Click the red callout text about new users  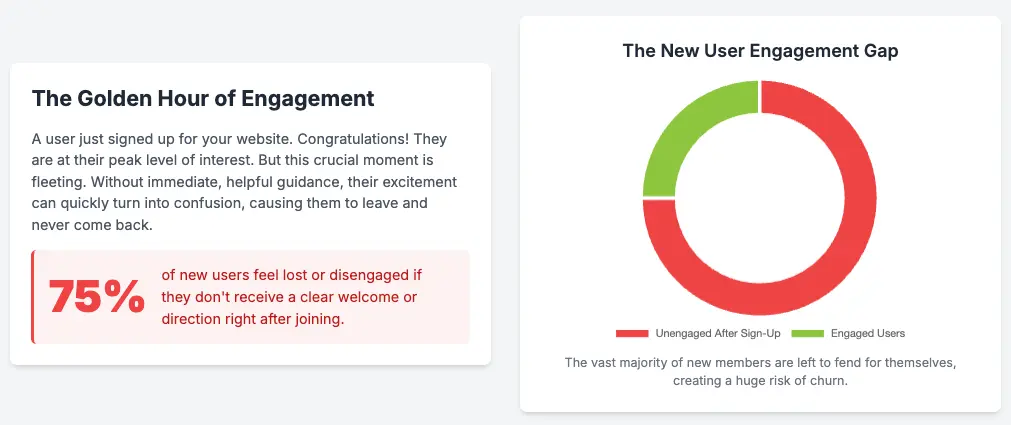tap(291, 297)
